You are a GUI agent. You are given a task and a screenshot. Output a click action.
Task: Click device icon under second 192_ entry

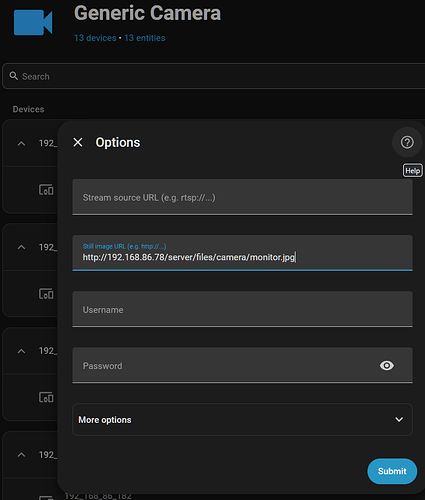click(46, 294)
